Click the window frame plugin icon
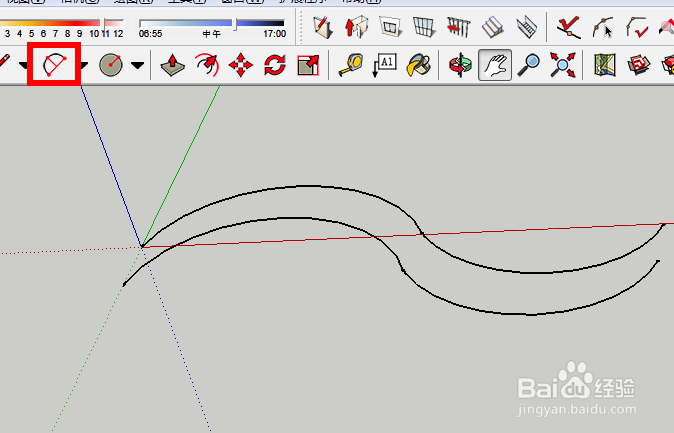 click(x=391, y=27)
